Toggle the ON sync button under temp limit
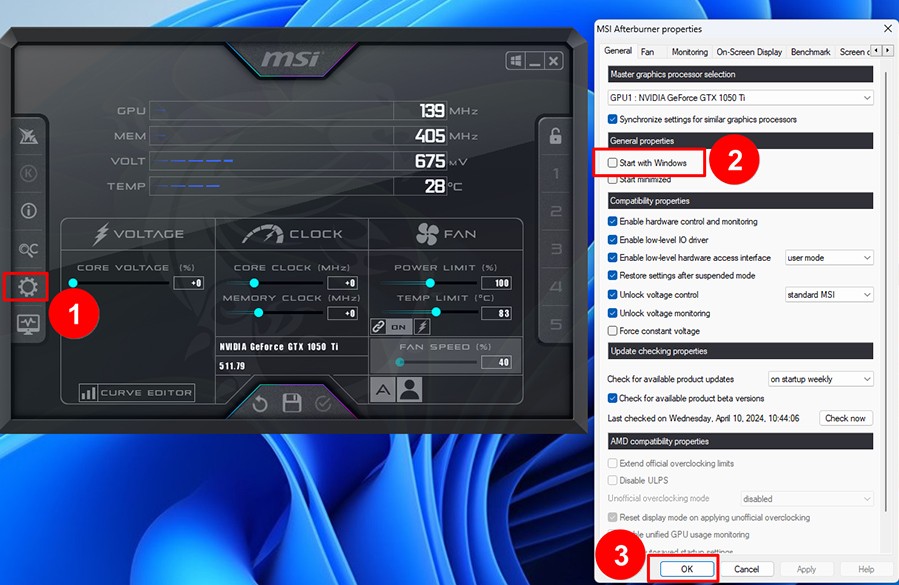899x585 pixels. (x=399, y=327)
